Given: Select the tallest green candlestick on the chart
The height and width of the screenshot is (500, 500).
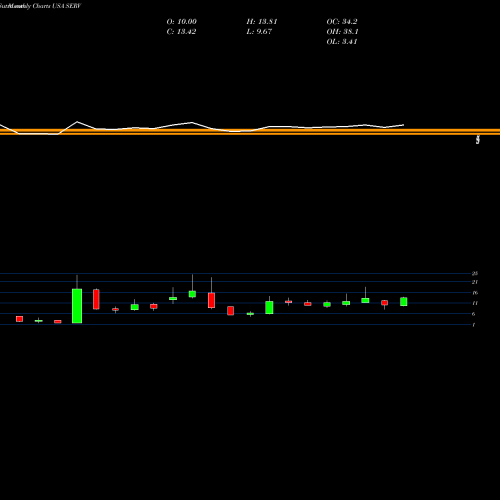Looking at the screenshot, I should click(77, 306).
